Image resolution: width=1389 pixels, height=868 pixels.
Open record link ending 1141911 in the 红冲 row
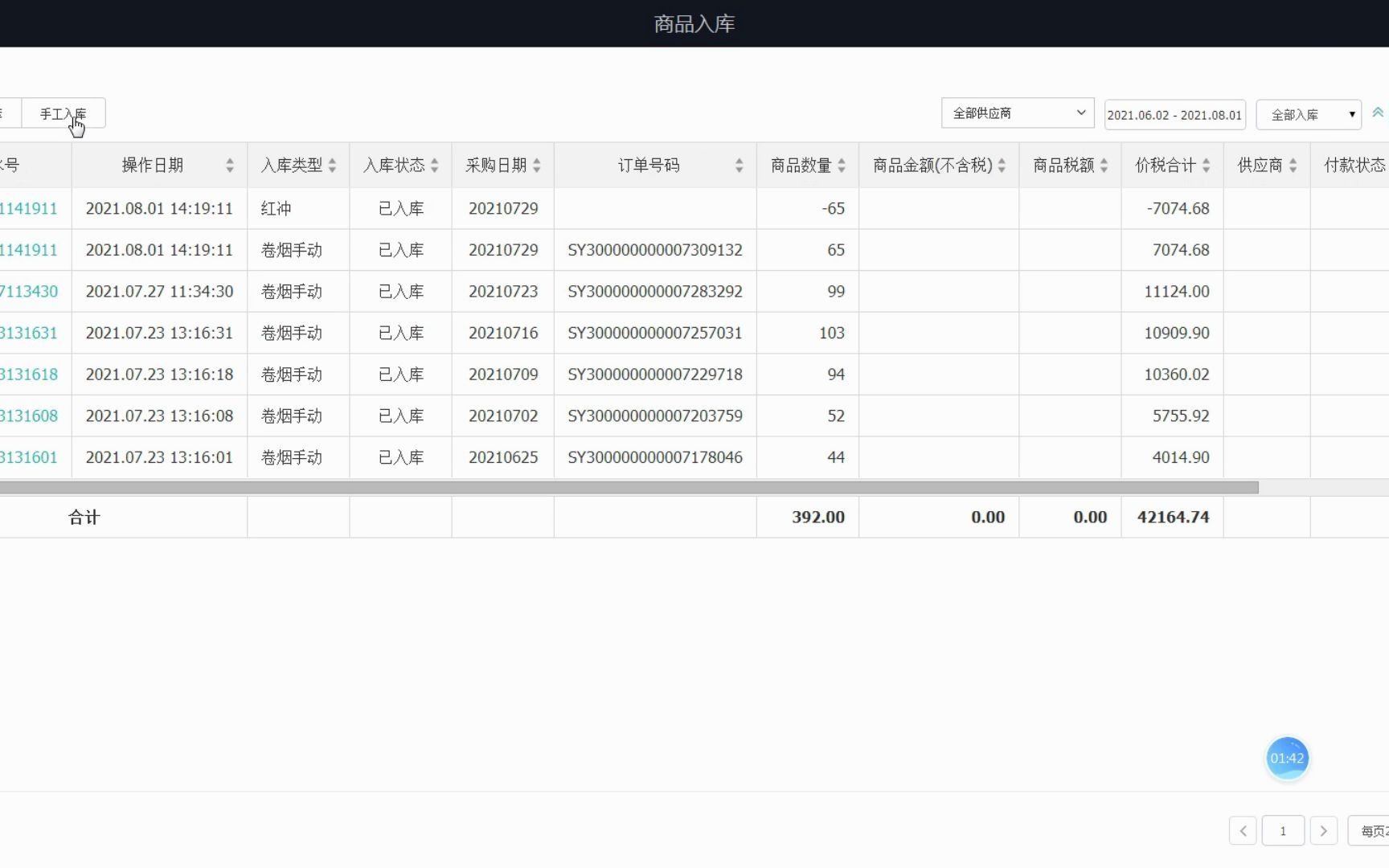point(29,208)
